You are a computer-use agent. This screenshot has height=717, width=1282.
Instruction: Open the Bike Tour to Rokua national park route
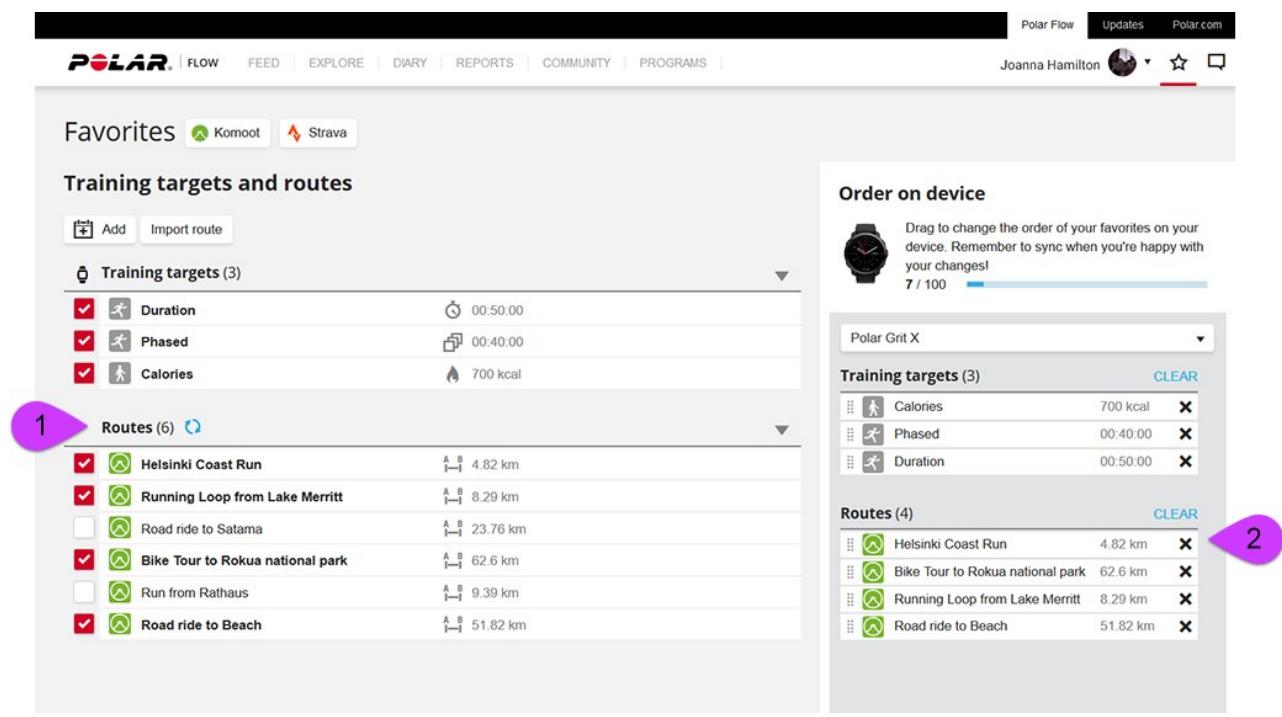(x=244, y=561)
